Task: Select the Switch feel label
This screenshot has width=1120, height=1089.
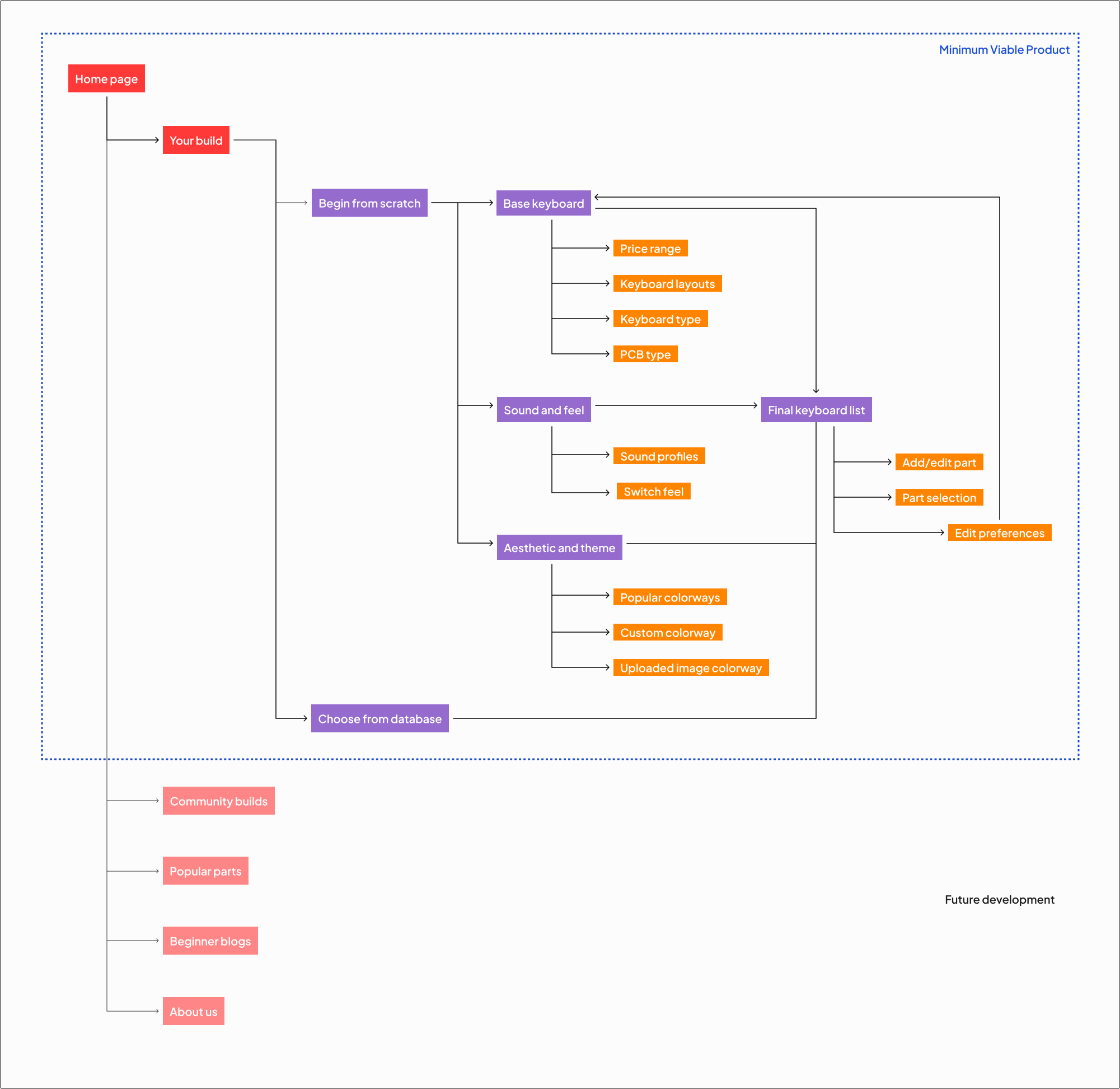Action: 653,491
